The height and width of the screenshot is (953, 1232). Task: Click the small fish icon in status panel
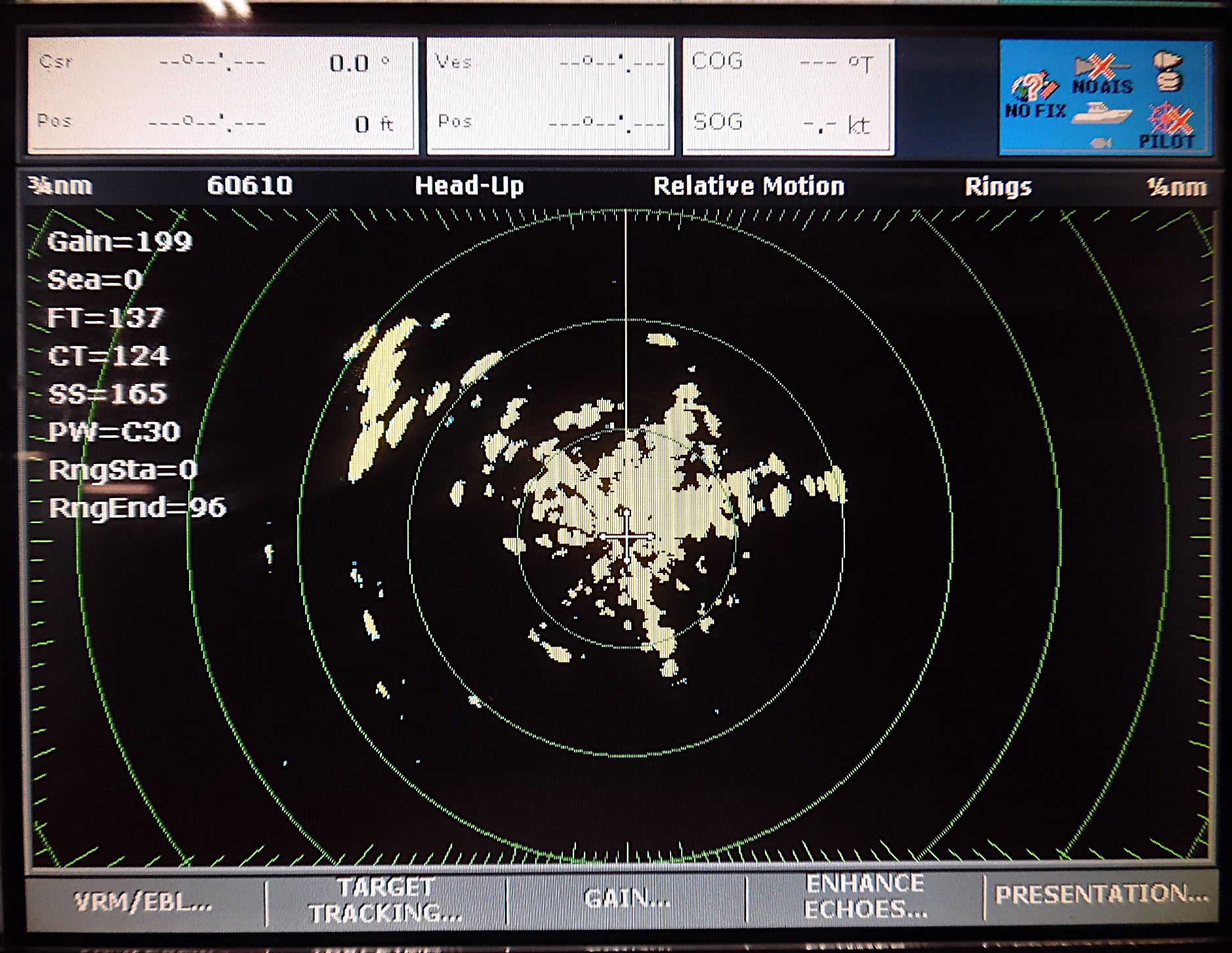point(1100,142)
